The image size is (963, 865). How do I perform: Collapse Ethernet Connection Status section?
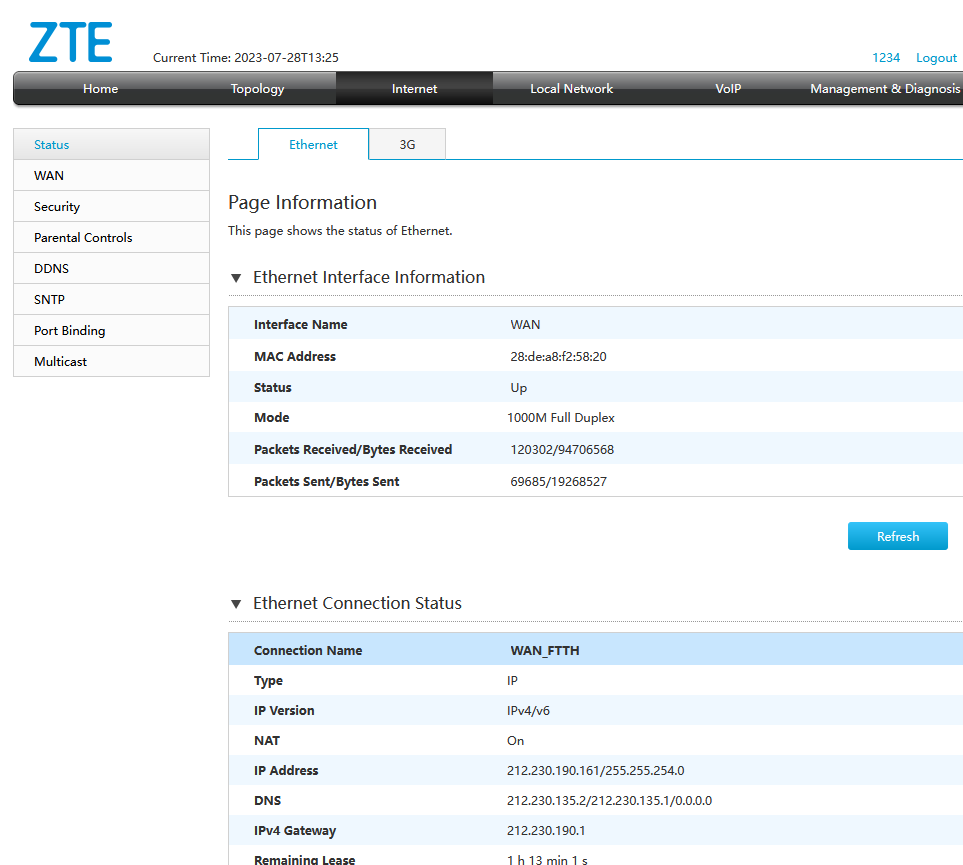(237, 604)
